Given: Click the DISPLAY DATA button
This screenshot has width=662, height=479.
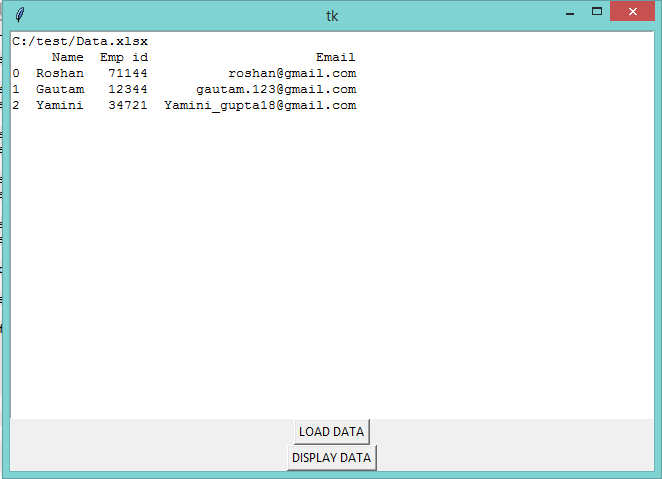Looking at the screenshot, I should 331,457.
